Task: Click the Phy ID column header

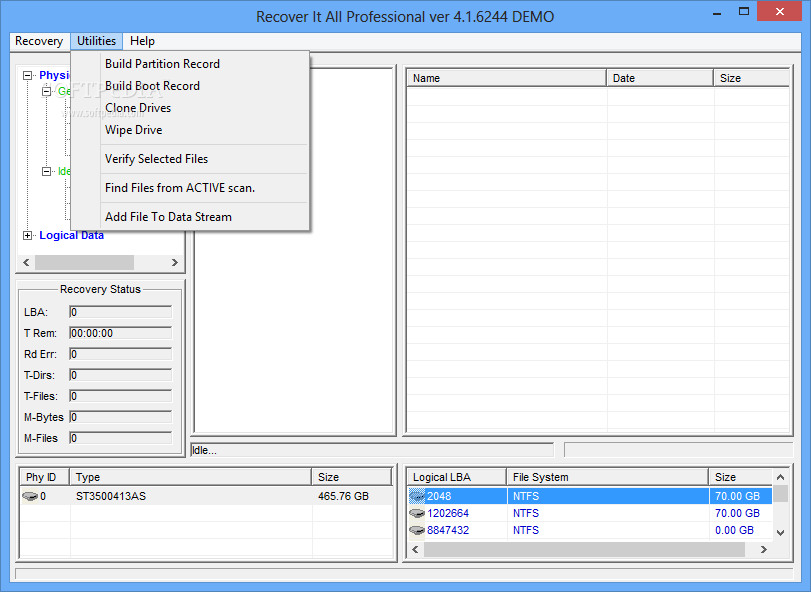Action: click(x=44, y=477)
